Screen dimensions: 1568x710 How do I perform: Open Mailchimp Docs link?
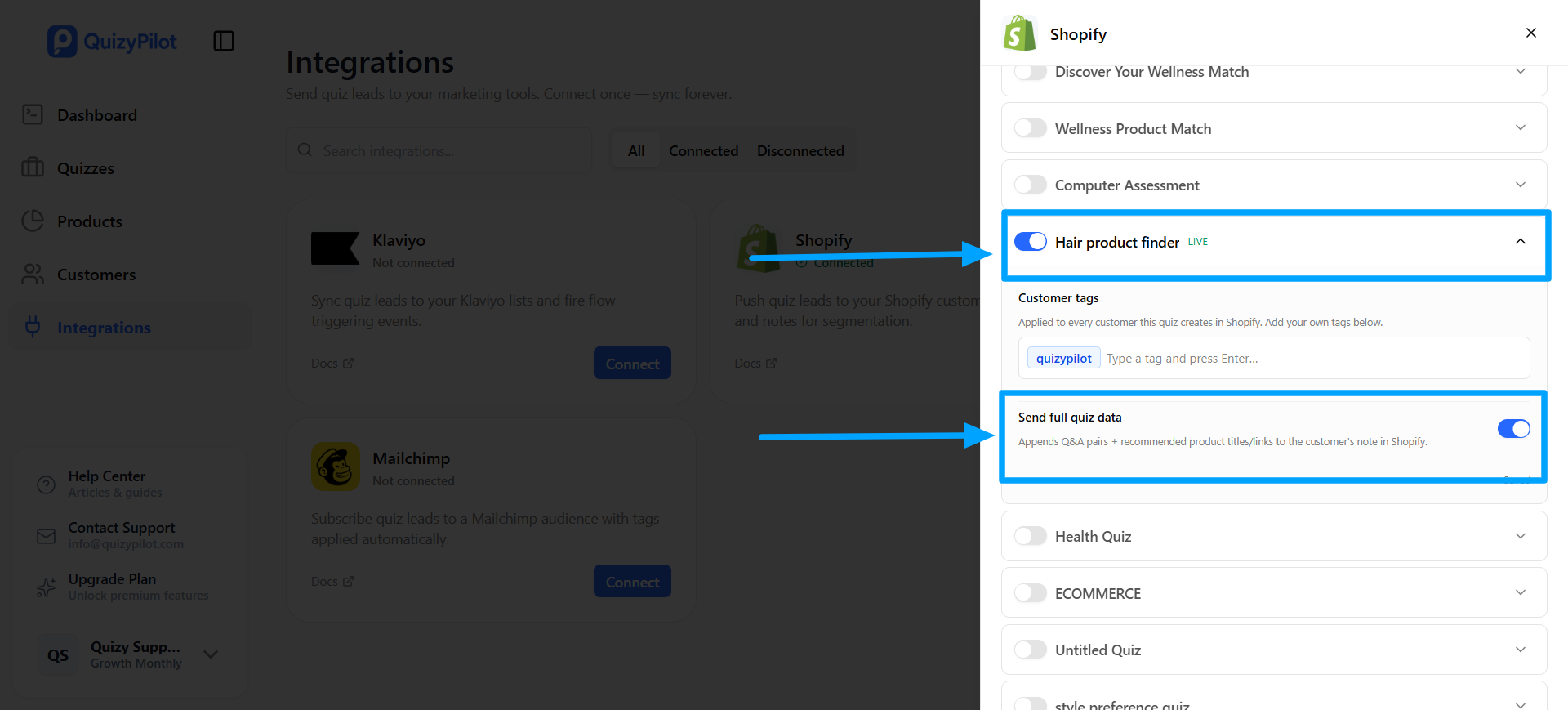pyautogui.click(x=332, y=582)
